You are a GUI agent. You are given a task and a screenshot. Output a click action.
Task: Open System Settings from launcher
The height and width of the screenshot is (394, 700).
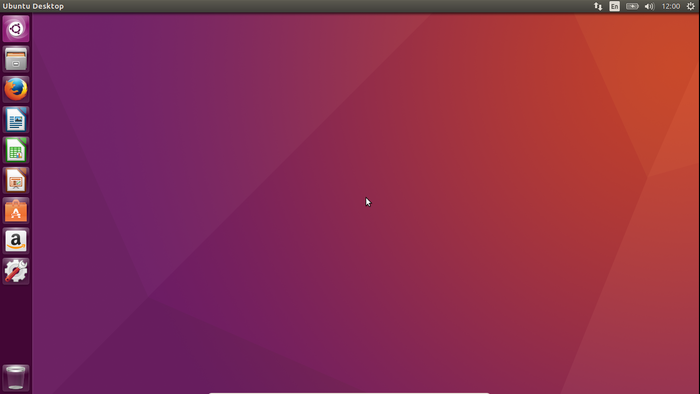(16, 271)
